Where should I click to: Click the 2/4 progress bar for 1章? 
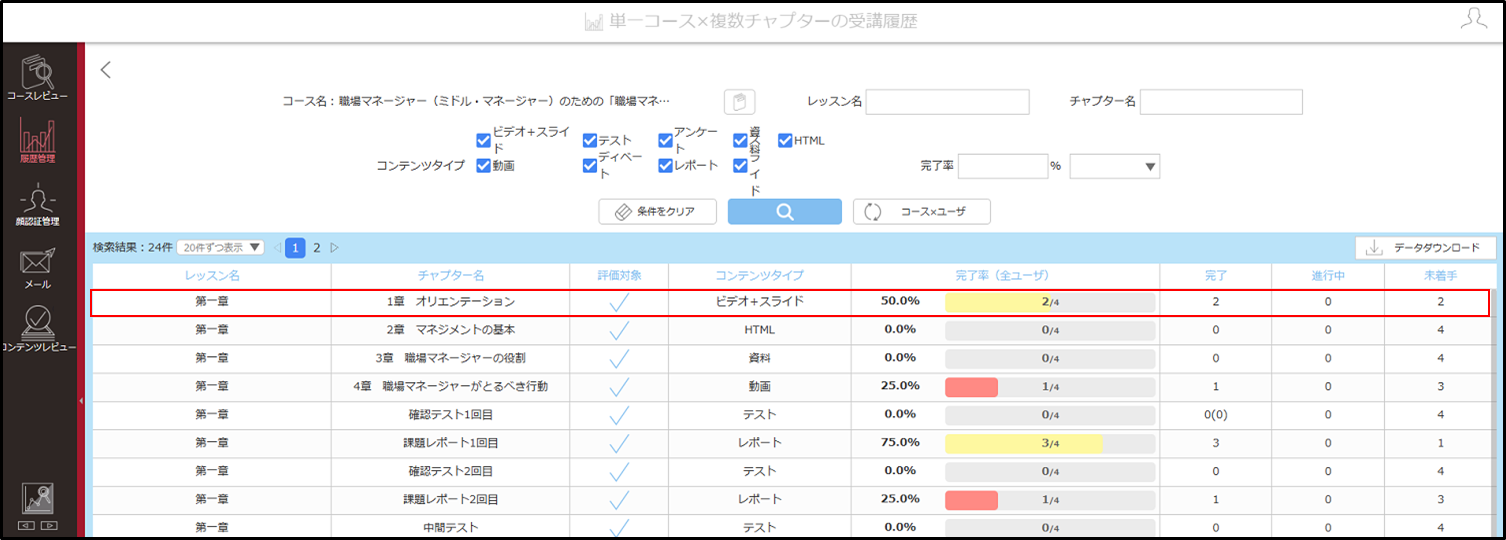(1050, 302)
